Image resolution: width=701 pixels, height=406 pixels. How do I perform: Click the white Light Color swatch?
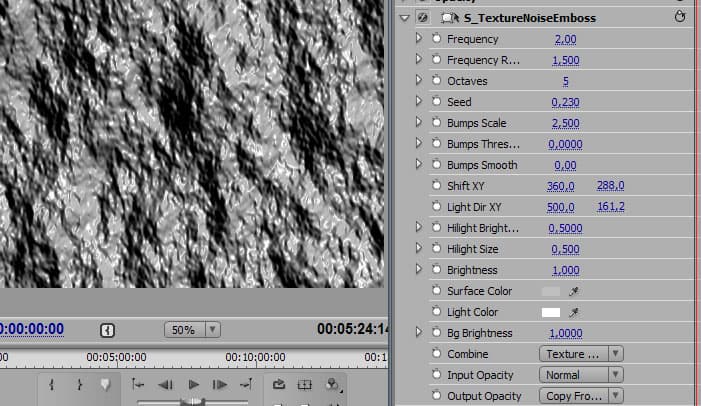tap(550, 313)
